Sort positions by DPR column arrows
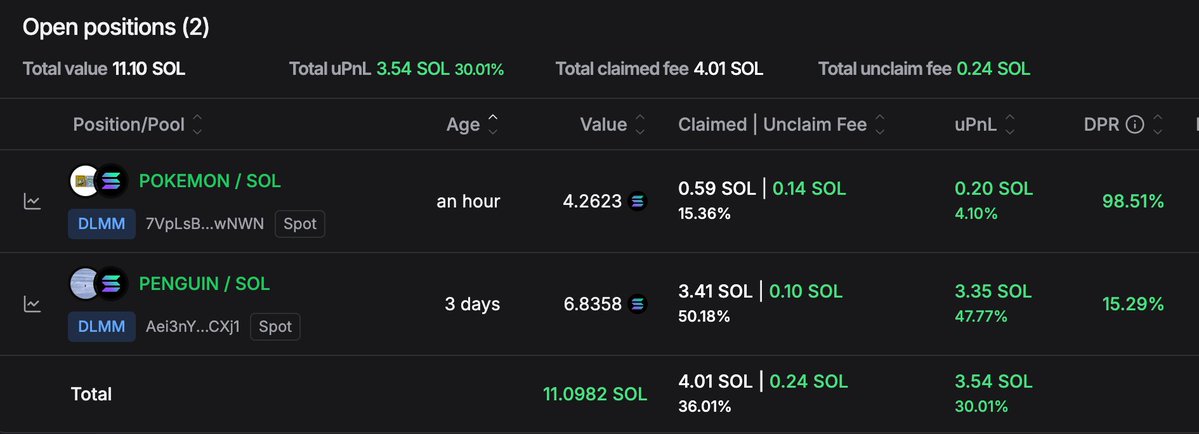 1158,125
